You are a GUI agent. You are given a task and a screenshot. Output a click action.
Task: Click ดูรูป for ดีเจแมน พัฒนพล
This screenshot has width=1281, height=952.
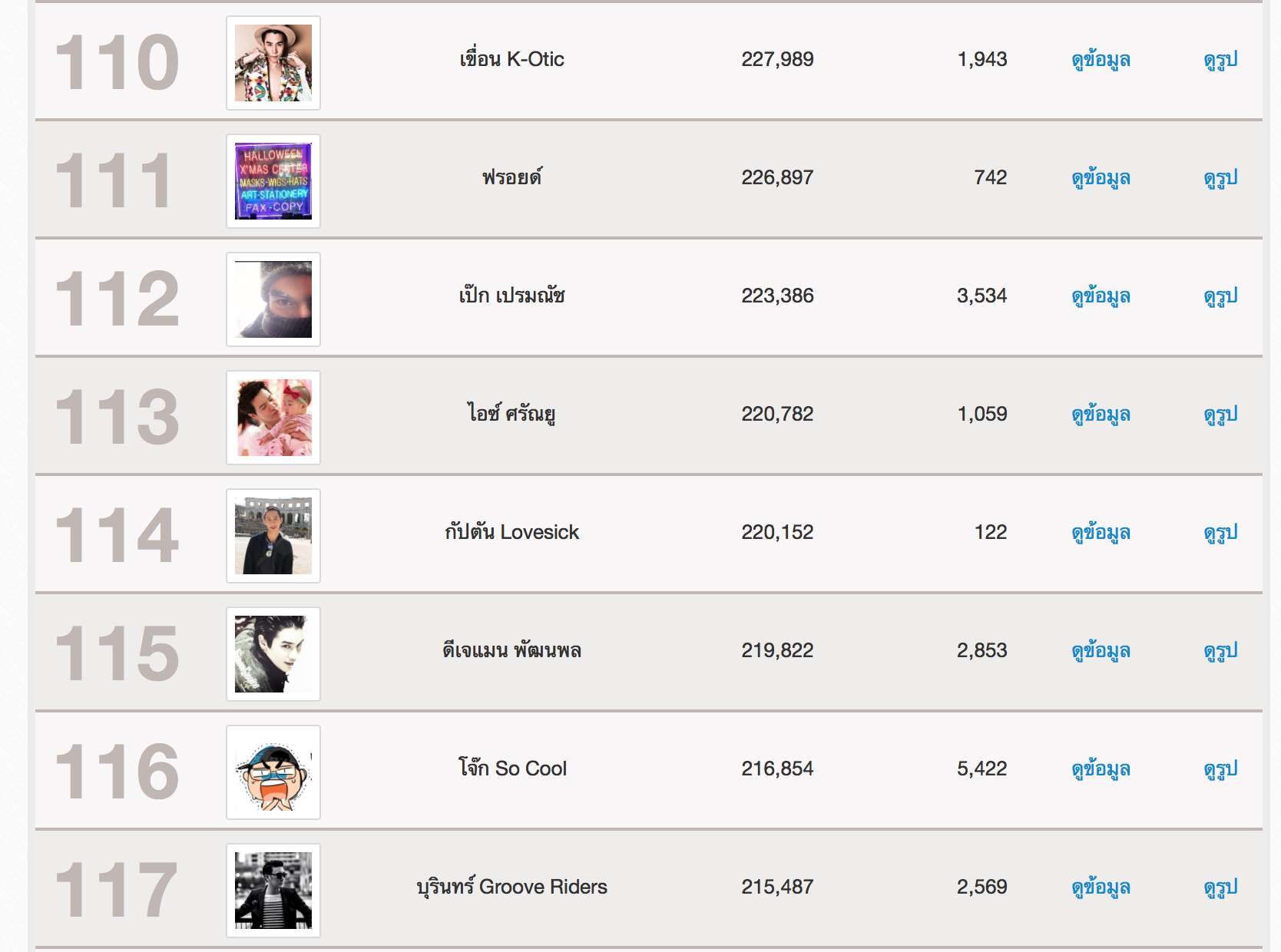click(x=1220, y=651)
